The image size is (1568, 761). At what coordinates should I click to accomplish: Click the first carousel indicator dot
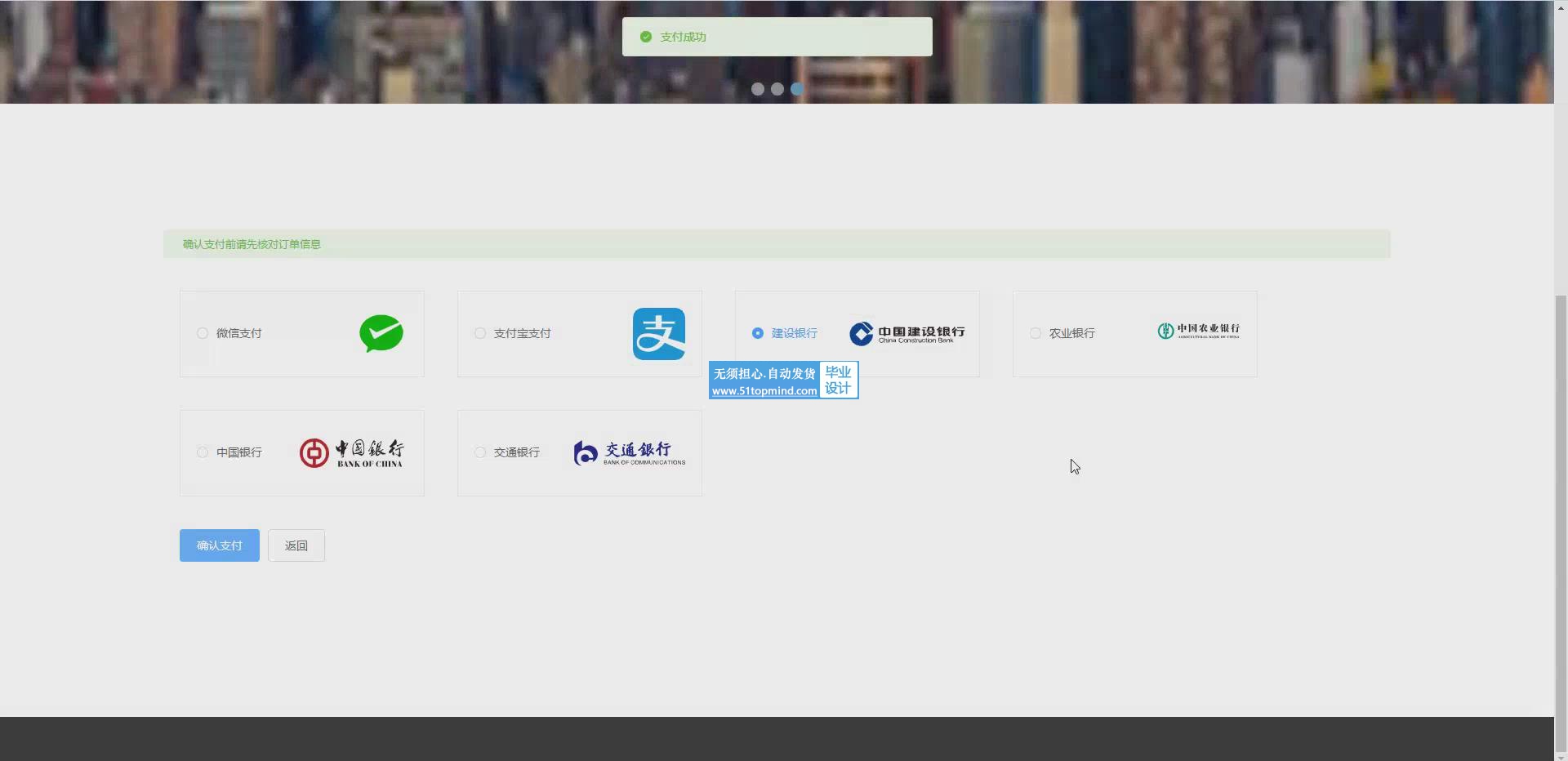[x=758, y=89]
